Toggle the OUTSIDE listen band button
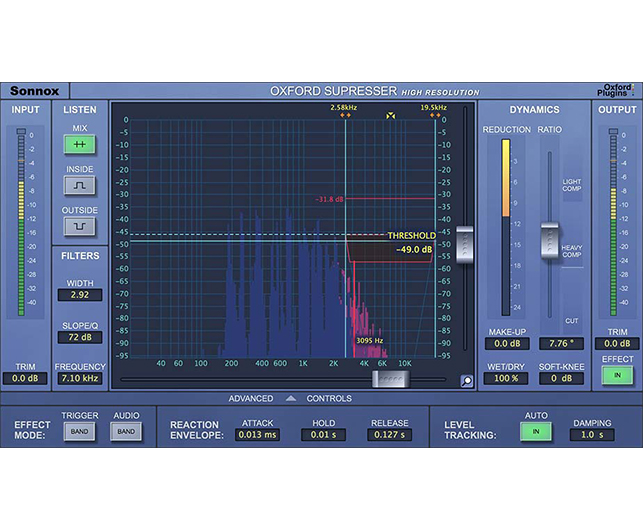 pyautogui.click(x=80, y=226)
